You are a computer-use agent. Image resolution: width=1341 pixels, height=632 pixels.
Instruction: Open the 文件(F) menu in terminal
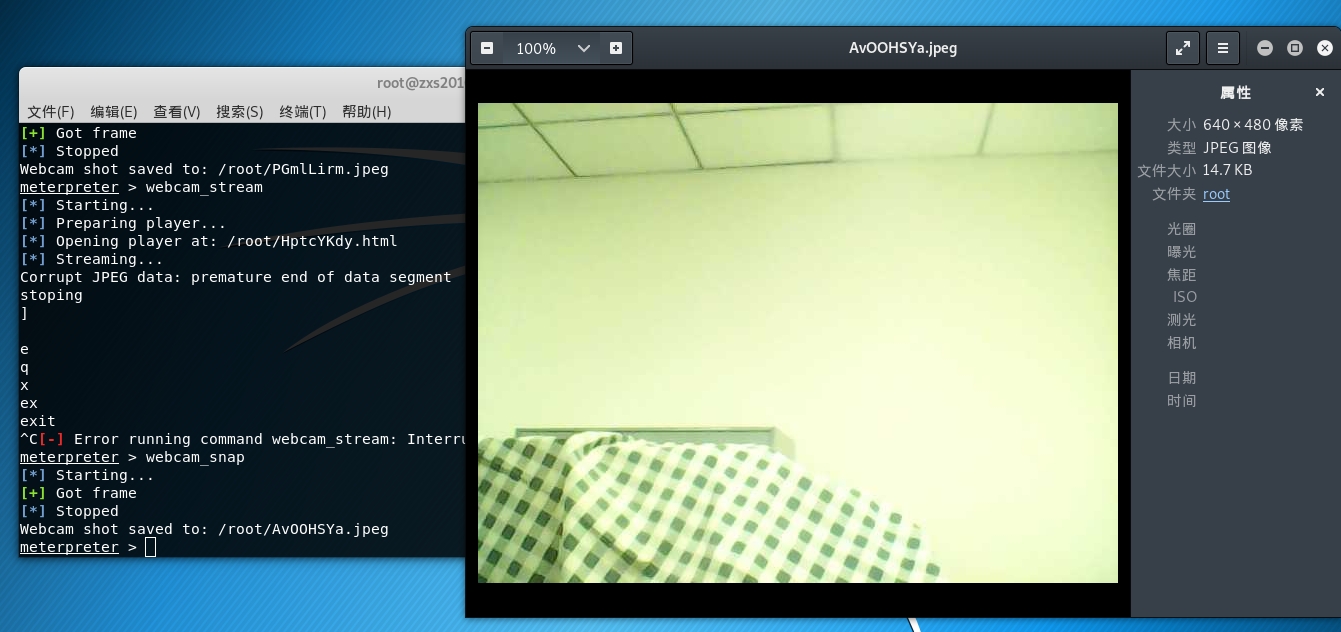[x=51, y=111]
